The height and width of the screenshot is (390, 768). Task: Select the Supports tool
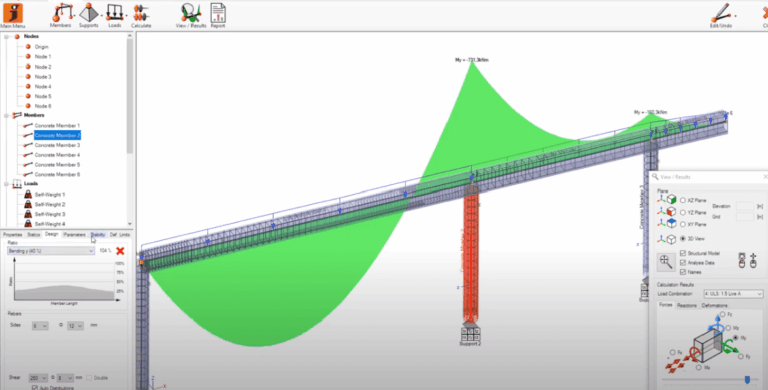[89, 15]
